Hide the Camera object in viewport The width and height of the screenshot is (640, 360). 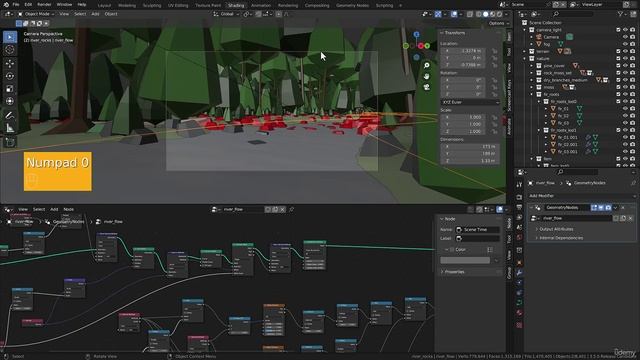(x=625, y=37)
